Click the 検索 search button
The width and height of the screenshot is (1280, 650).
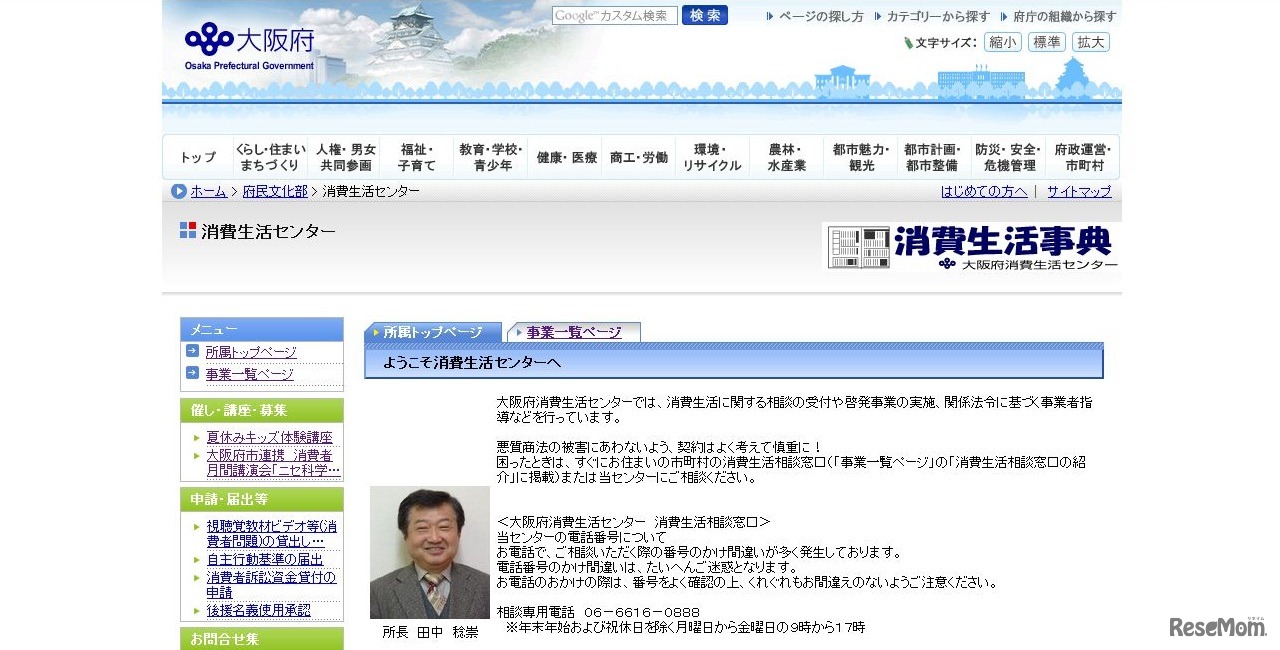[705, 16]
